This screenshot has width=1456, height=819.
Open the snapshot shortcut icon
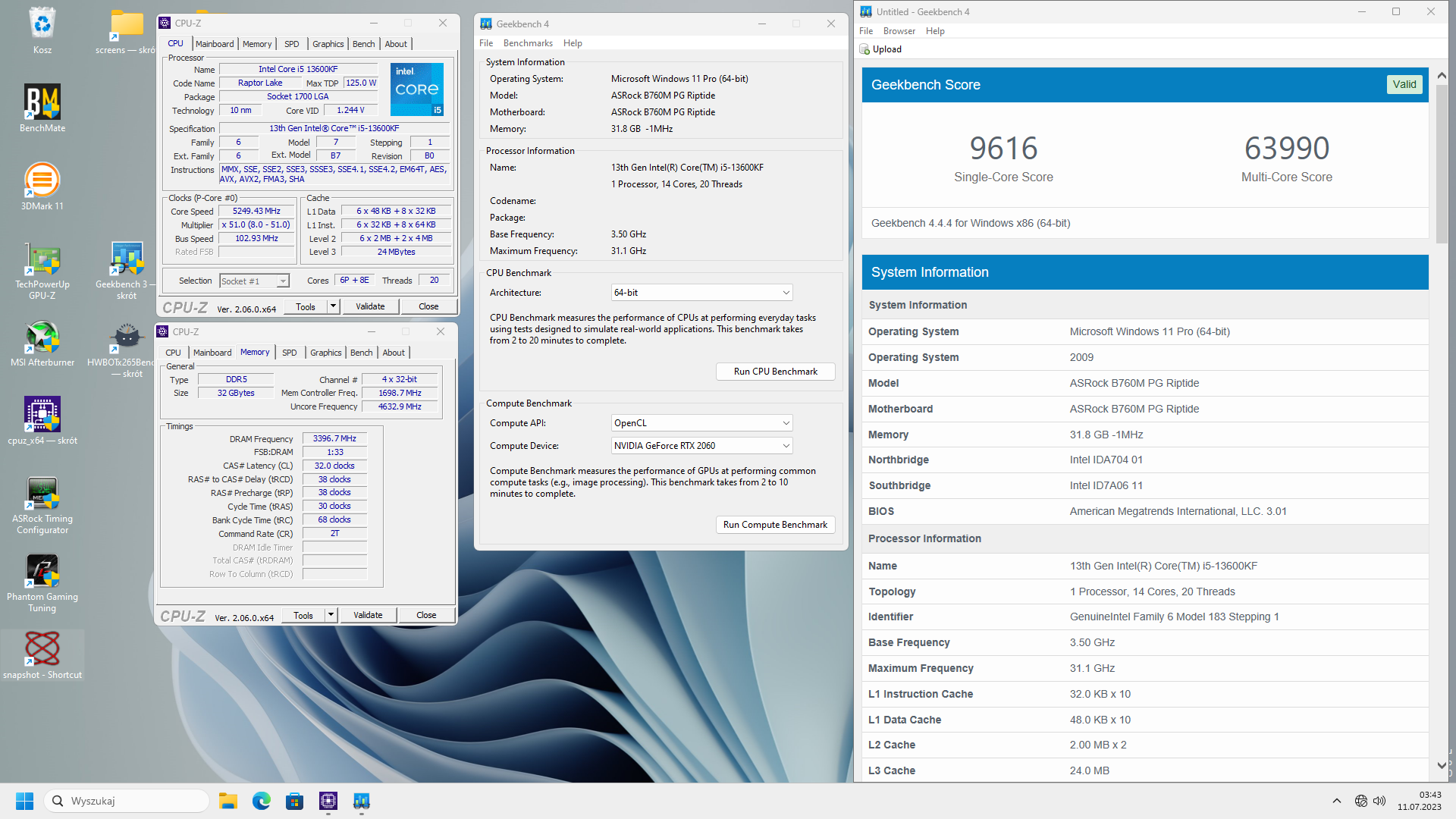point(42,655)
